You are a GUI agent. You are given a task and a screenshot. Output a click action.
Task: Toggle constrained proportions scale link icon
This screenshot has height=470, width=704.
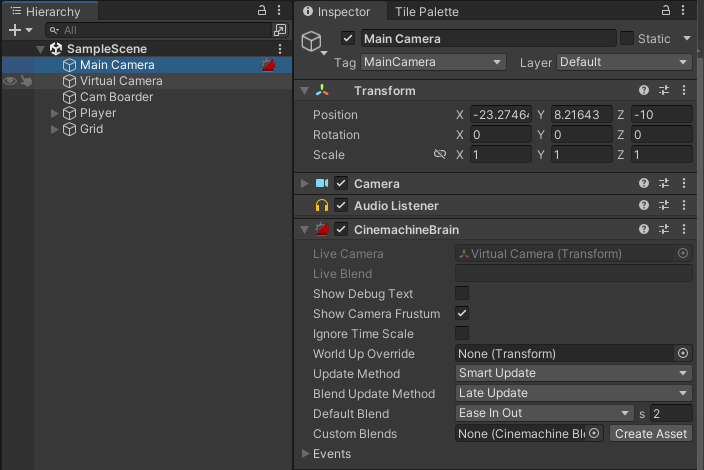click(440, 154)
